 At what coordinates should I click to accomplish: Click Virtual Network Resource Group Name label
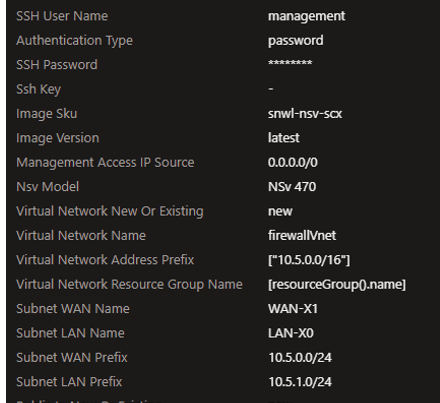(129, 284)
